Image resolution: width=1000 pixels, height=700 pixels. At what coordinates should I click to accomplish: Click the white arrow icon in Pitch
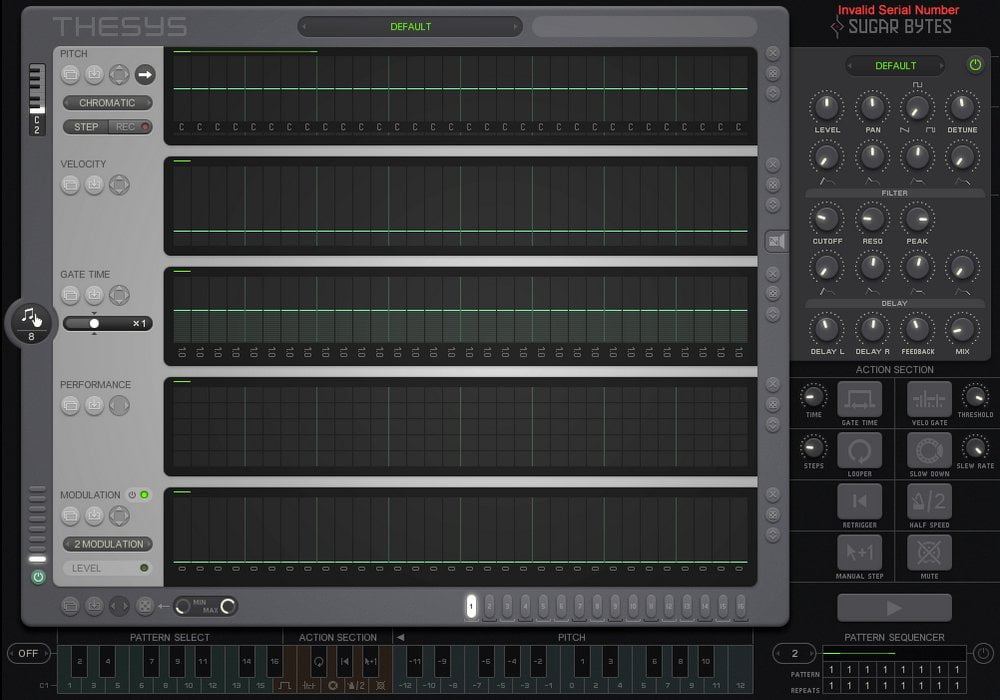pyautogui.click(x=145, y=75)
